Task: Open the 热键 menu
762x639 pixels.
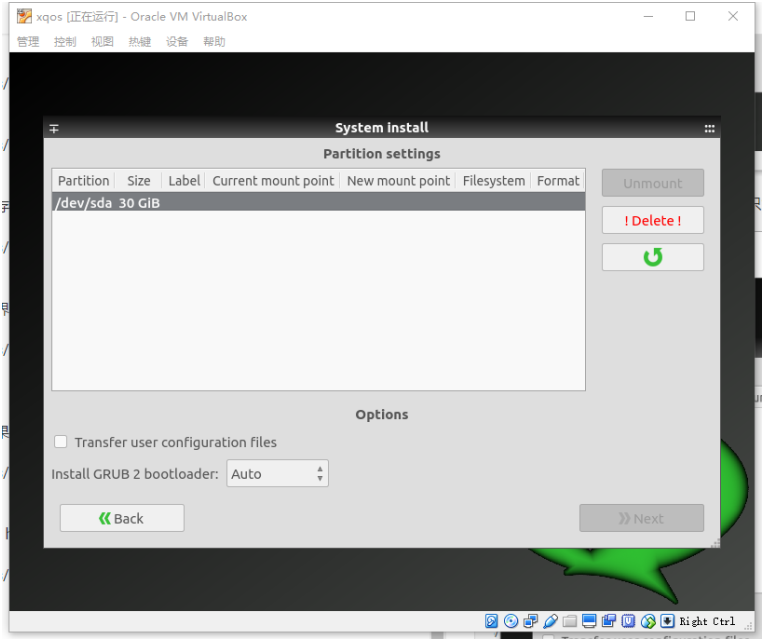Action: point(140,42)
